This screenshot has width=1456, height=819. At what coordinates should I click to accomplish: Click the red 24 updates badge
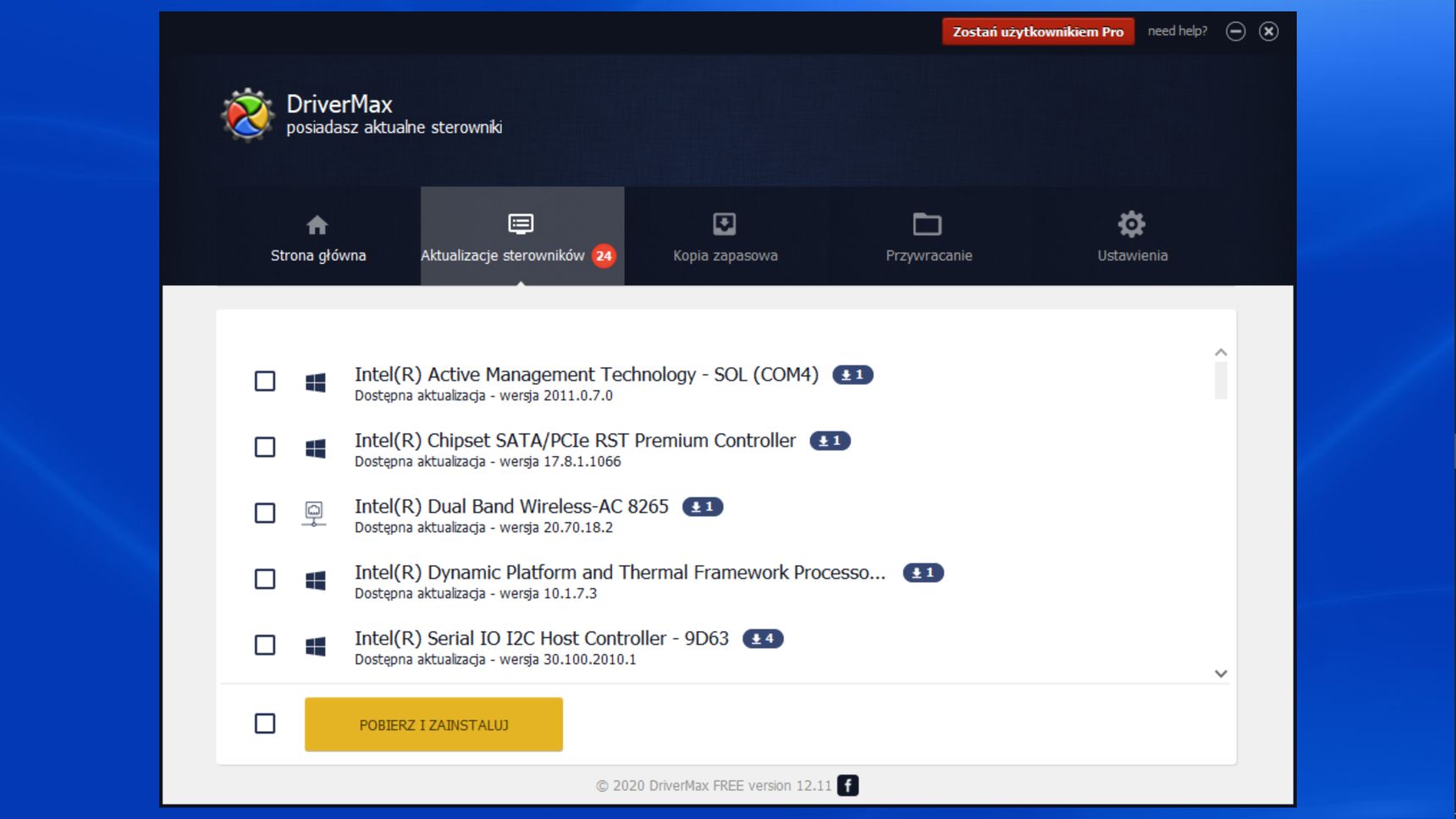pyautogui.click(x=604, y=256)
